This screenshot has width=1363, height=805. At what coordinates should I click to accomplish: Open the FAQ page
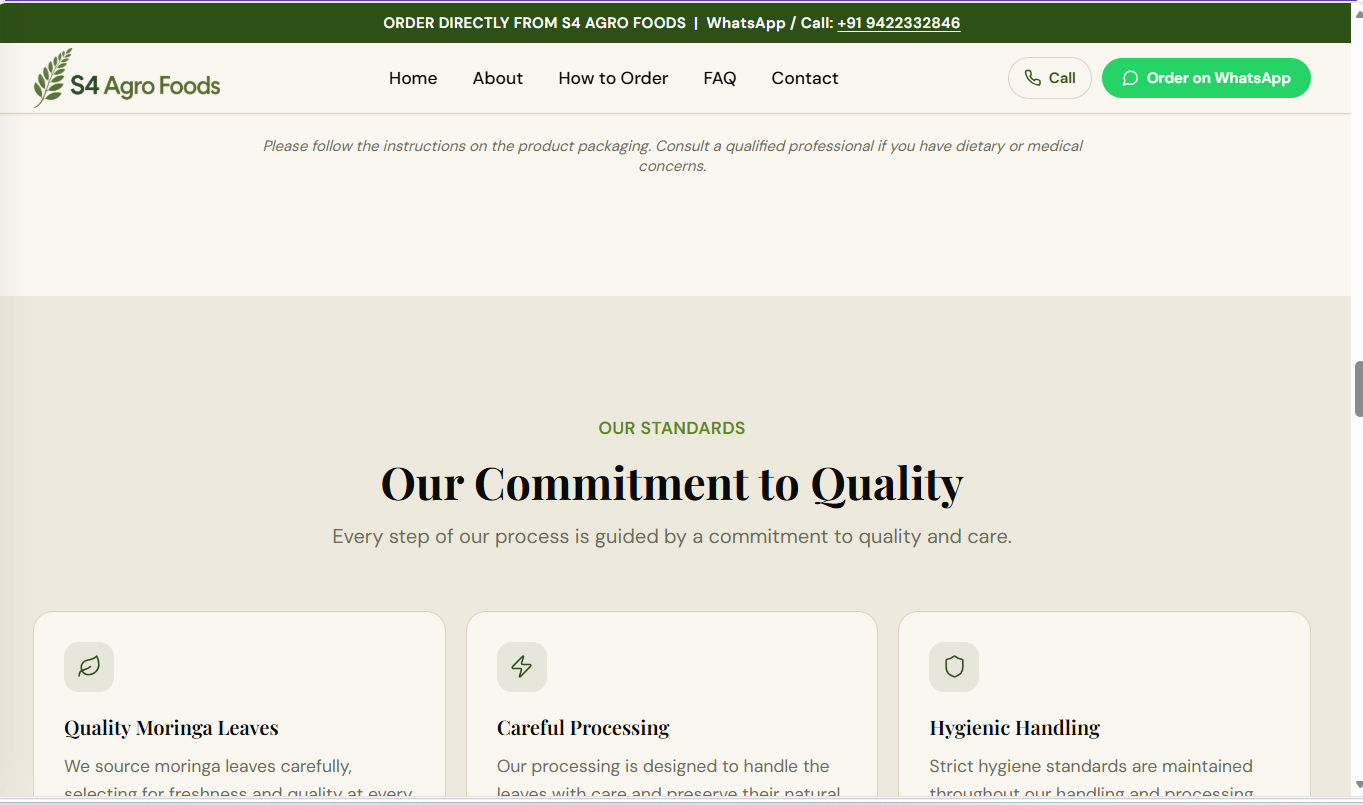[720, 78]
